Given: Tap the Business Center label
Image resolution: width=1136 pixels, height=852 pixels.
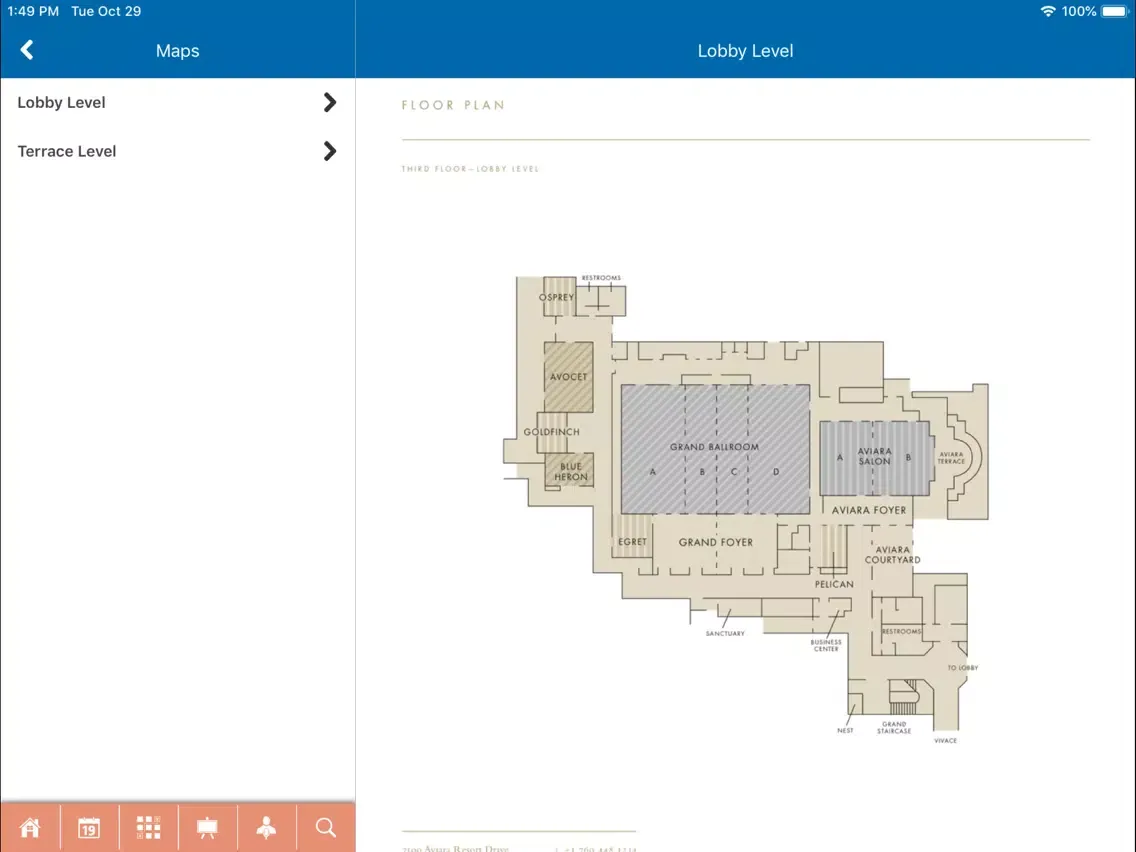Looking at the screenshot, I should point(826,646).
